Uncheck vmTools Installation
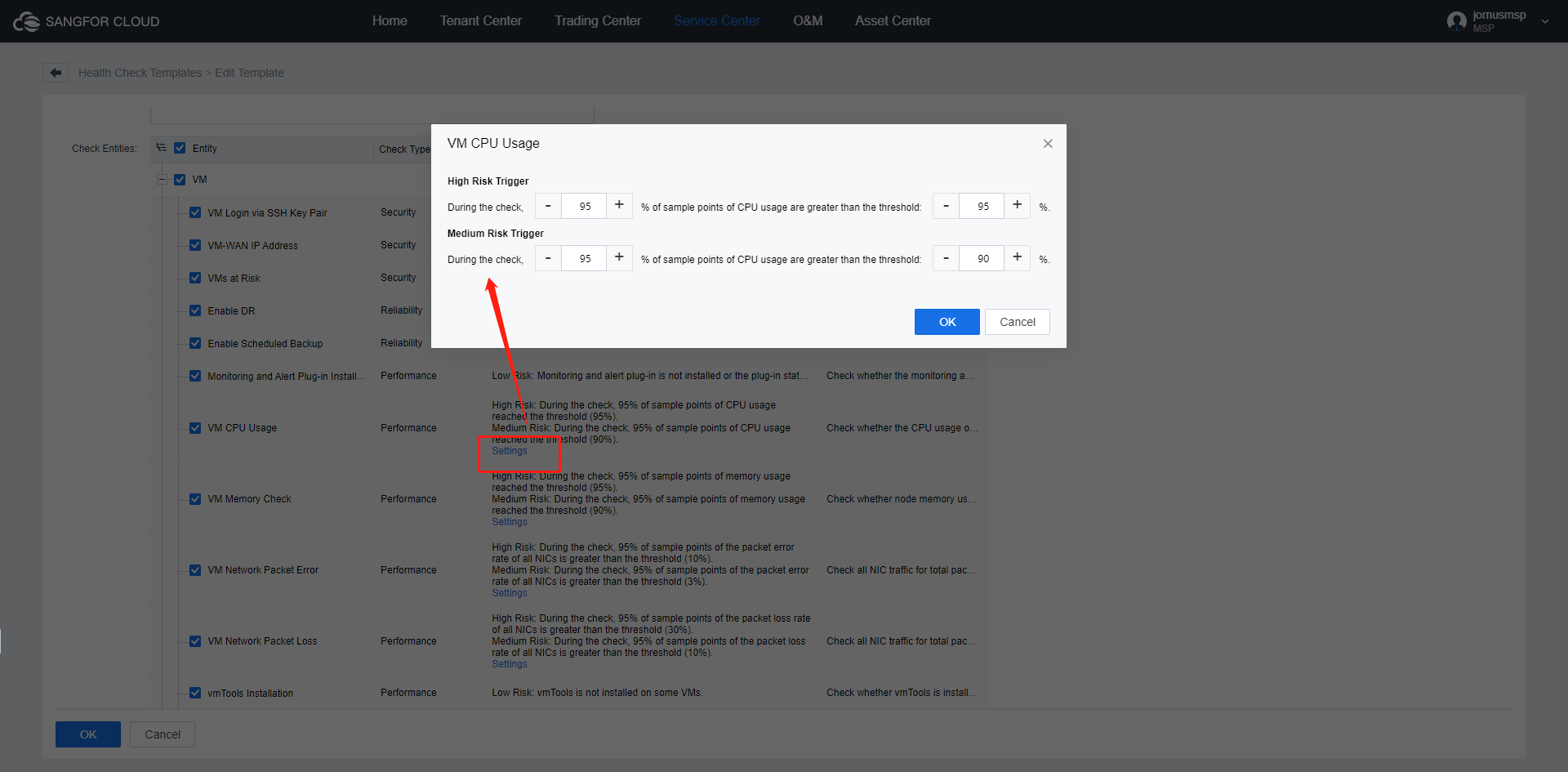Image resolution: width=1568 pixels, height=772 pixels. (x=195, y=693)
